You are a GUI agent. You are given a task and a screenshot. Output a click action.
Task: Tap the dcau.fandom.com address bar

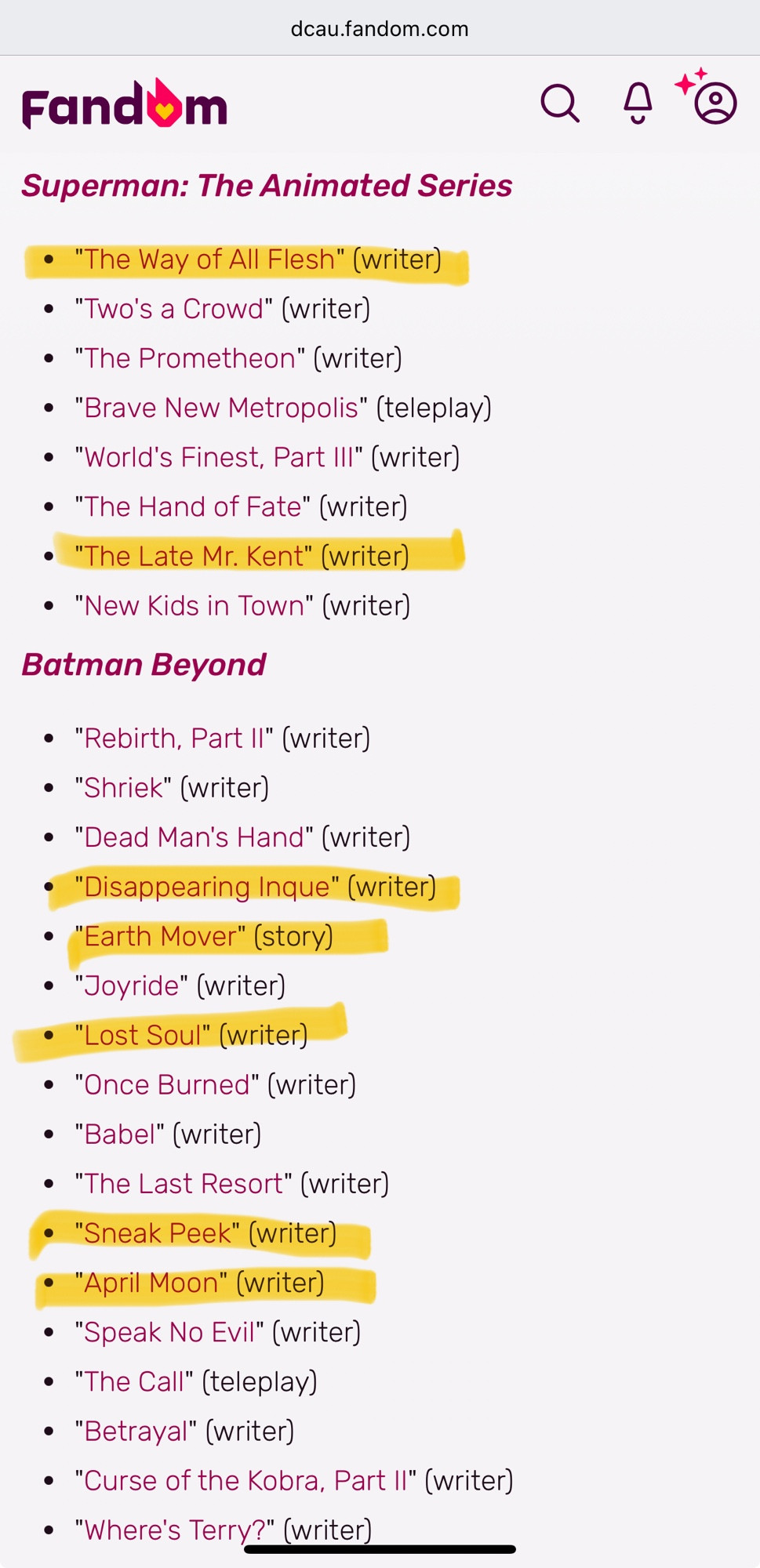pyautogui.click(x=380, y=29)
